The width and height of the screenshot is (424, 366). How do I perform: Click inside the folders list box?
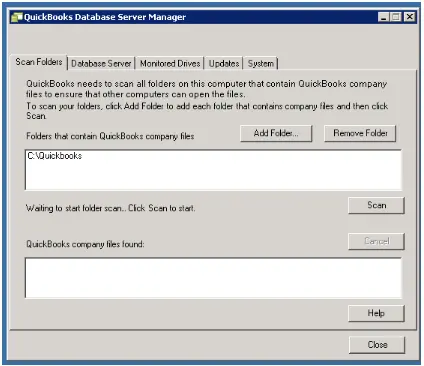pos(213,170)
